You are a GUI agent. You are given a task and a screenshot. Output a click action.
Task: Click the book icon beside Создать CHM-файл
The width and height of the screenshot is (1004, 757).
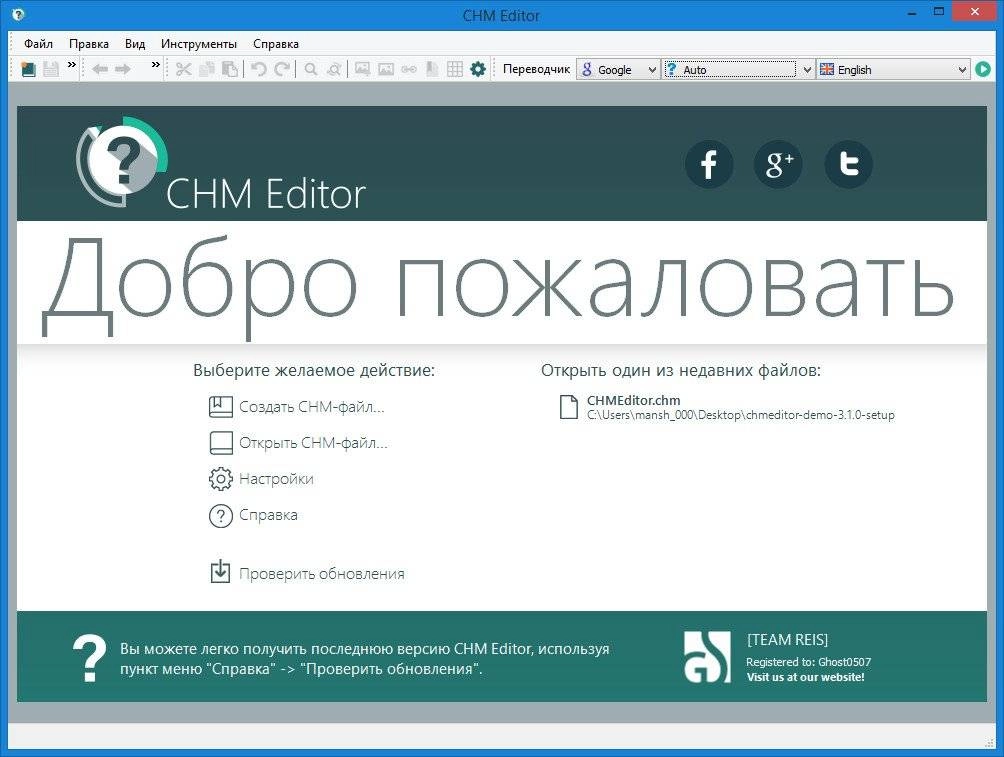tap(221, 407)
